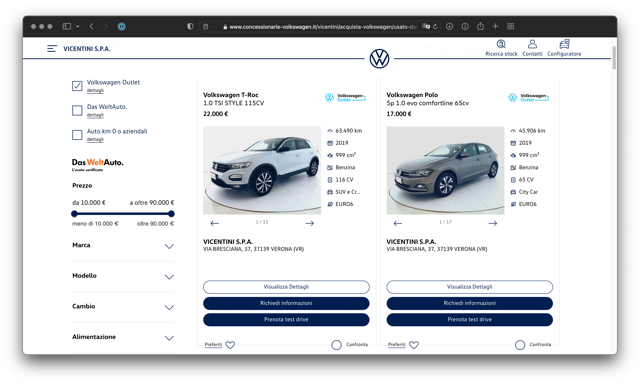640x385 pixels.
Task: Click Volkswagen Outlet badge on Polo card
Action: [529, 98]
